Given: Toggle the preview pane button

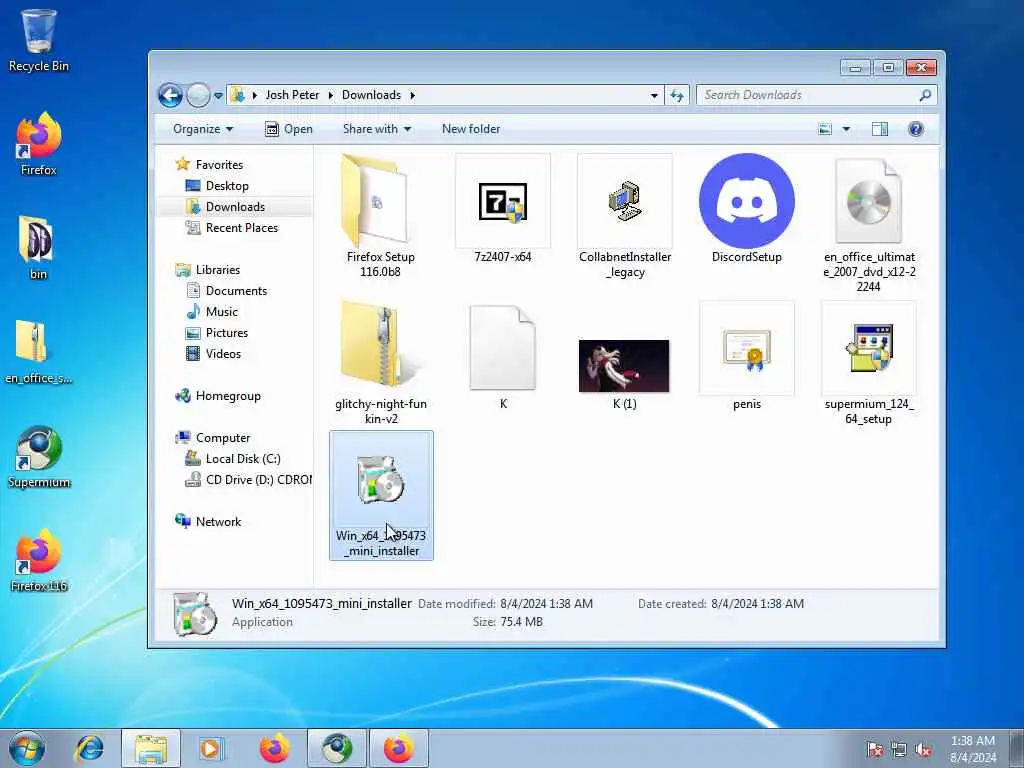Looking at the screenshot, I should tap(880, 129).
